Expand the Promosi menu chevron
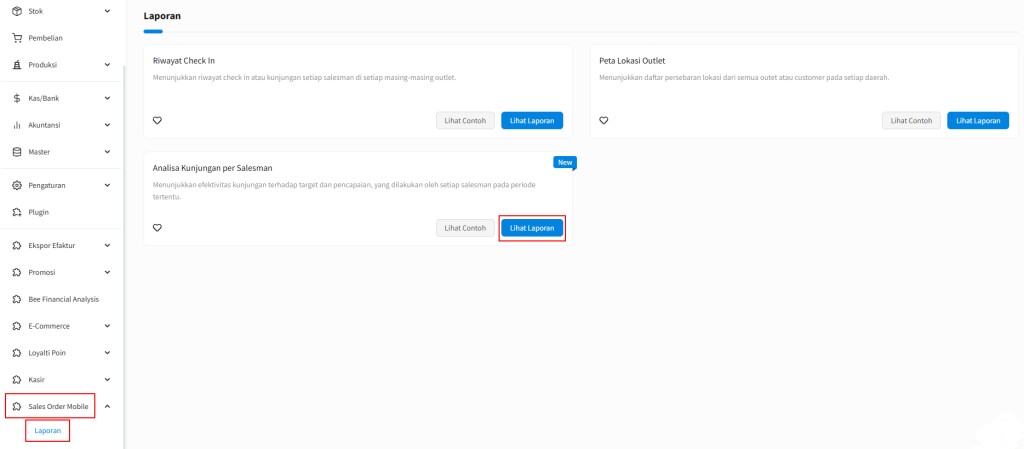 (107, 272)
